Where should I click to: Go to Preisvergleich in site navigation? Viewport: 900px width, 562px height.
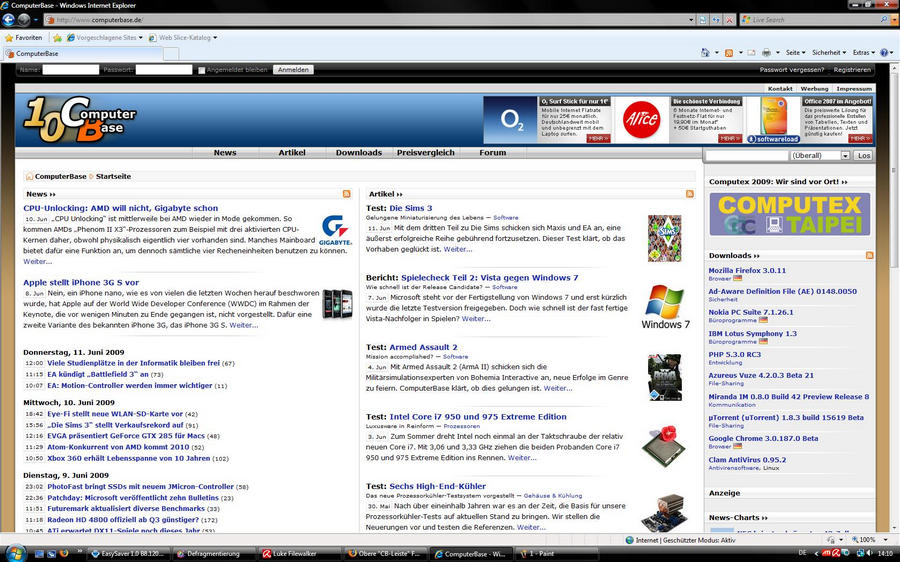tap(426, 153)
